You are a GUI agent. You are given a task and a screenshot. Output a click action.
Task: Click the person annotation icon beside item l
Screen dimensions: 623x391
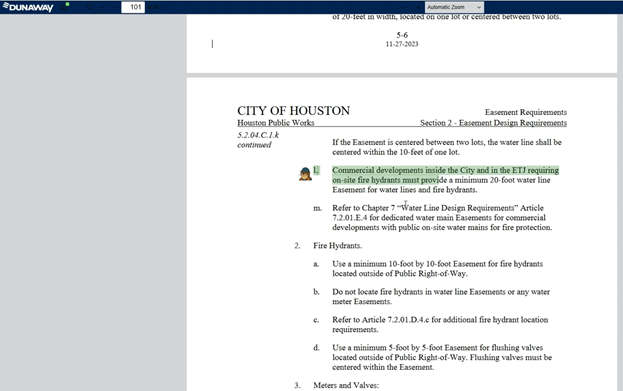pyautogui.click(x=305, y=174)
